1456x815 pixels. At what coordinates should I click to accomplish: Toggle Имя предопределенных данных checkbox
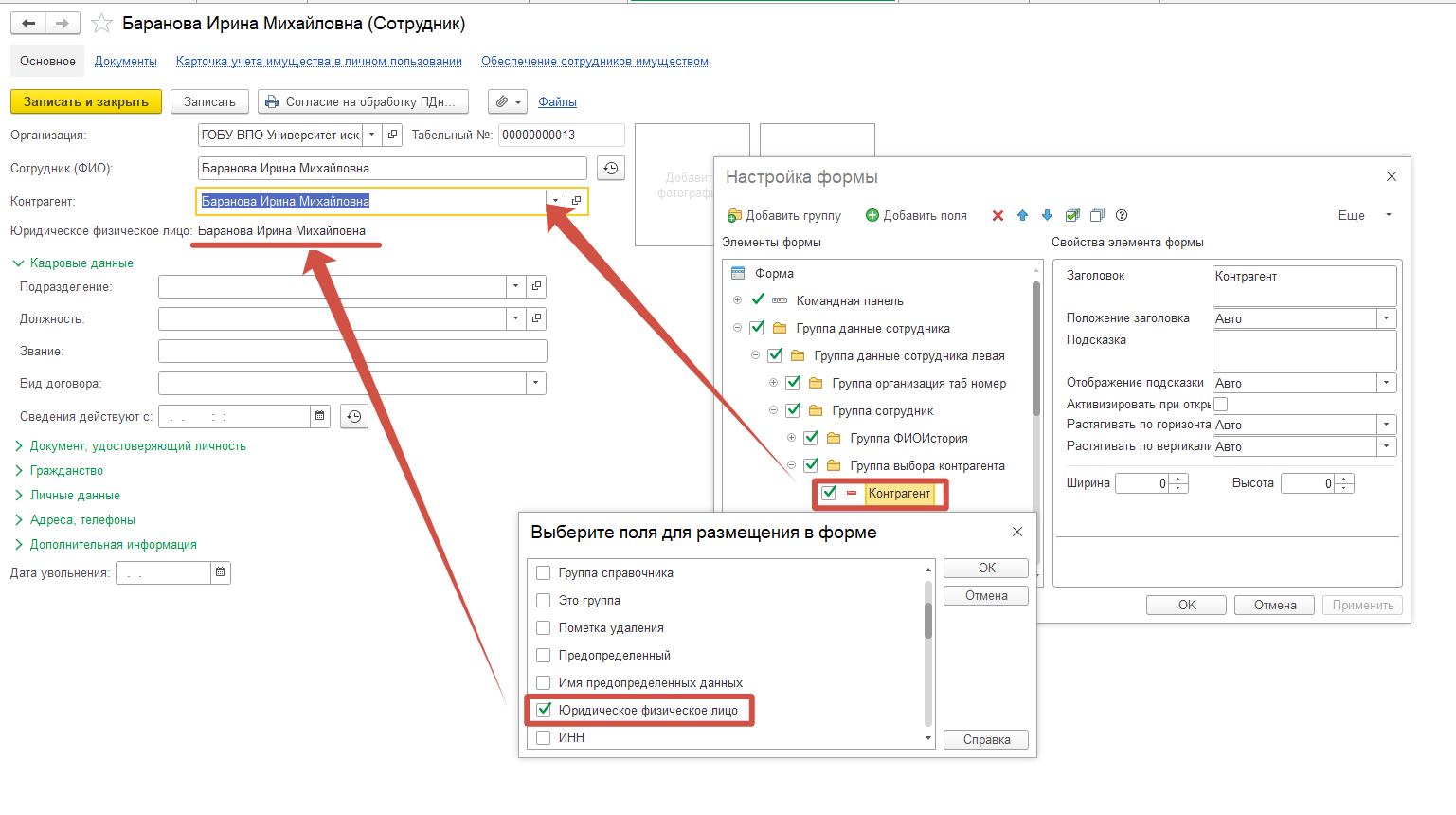[x=544, y=682]
